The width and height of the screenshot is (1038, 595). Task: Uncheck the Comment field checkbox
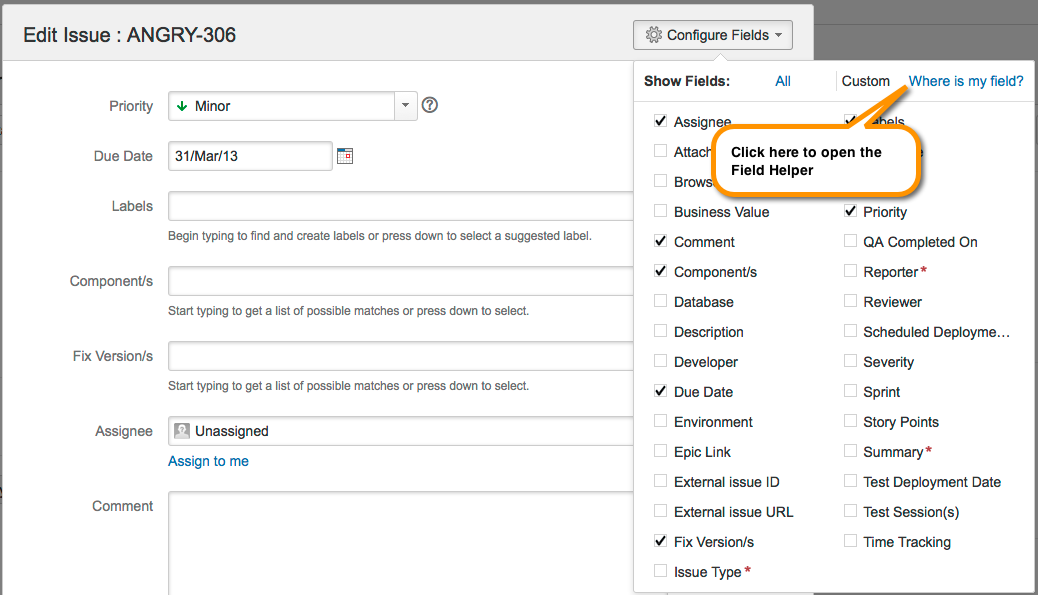[x=660, y=241]
